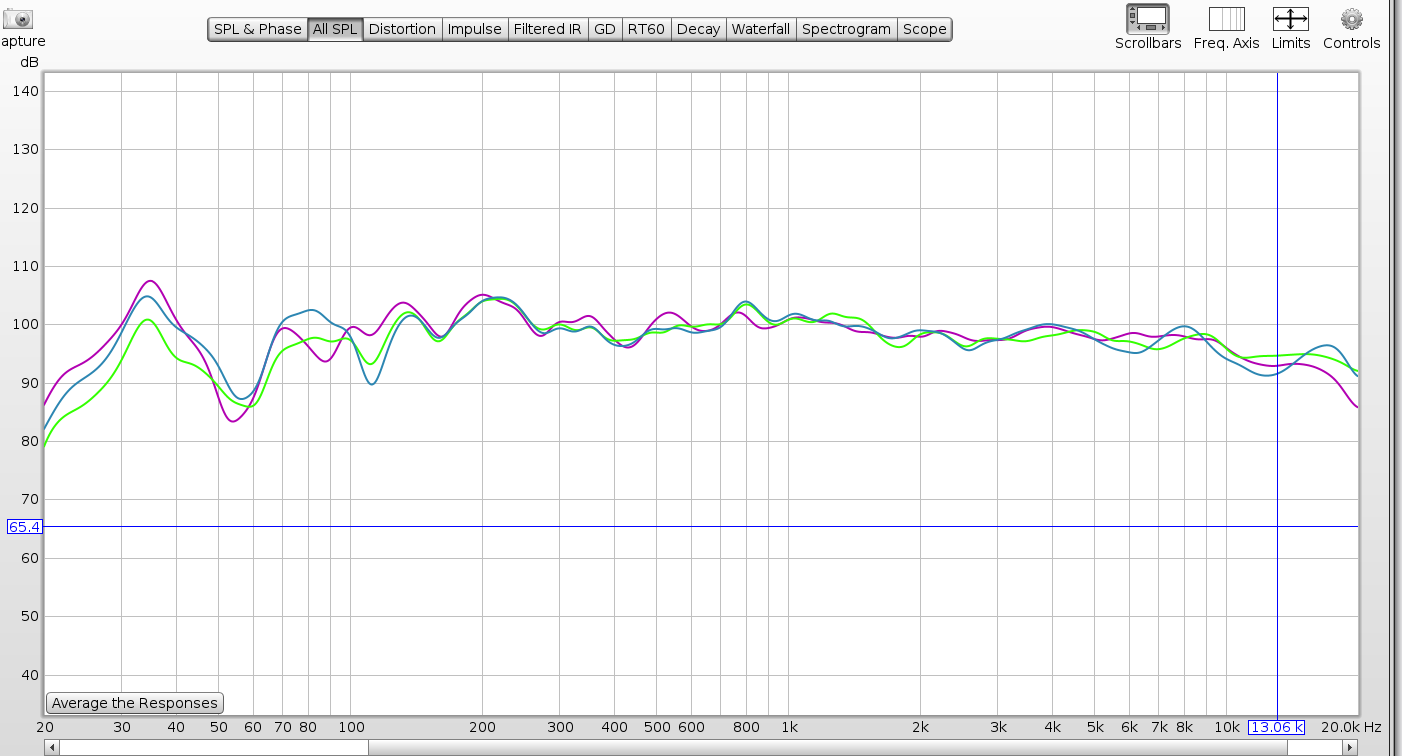Open the Distortion tab

tap(402, 29)
